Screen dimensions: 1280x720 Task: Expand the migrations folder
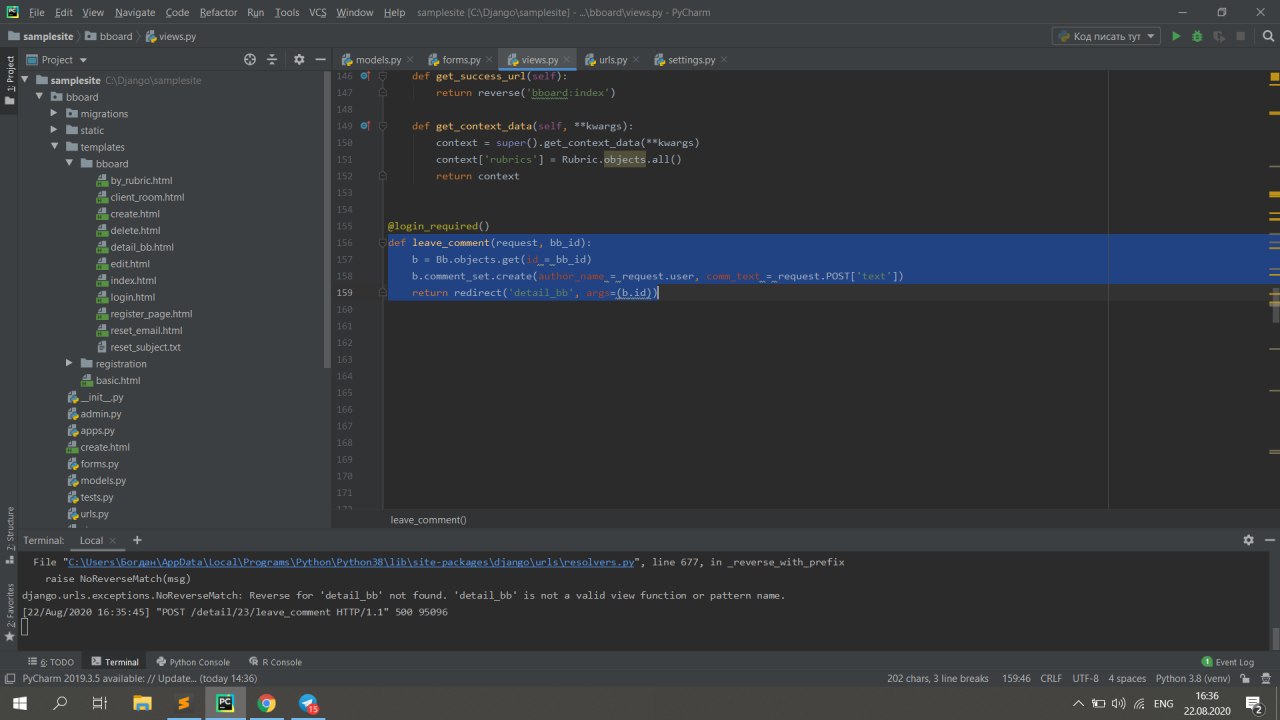pos(55,114)
